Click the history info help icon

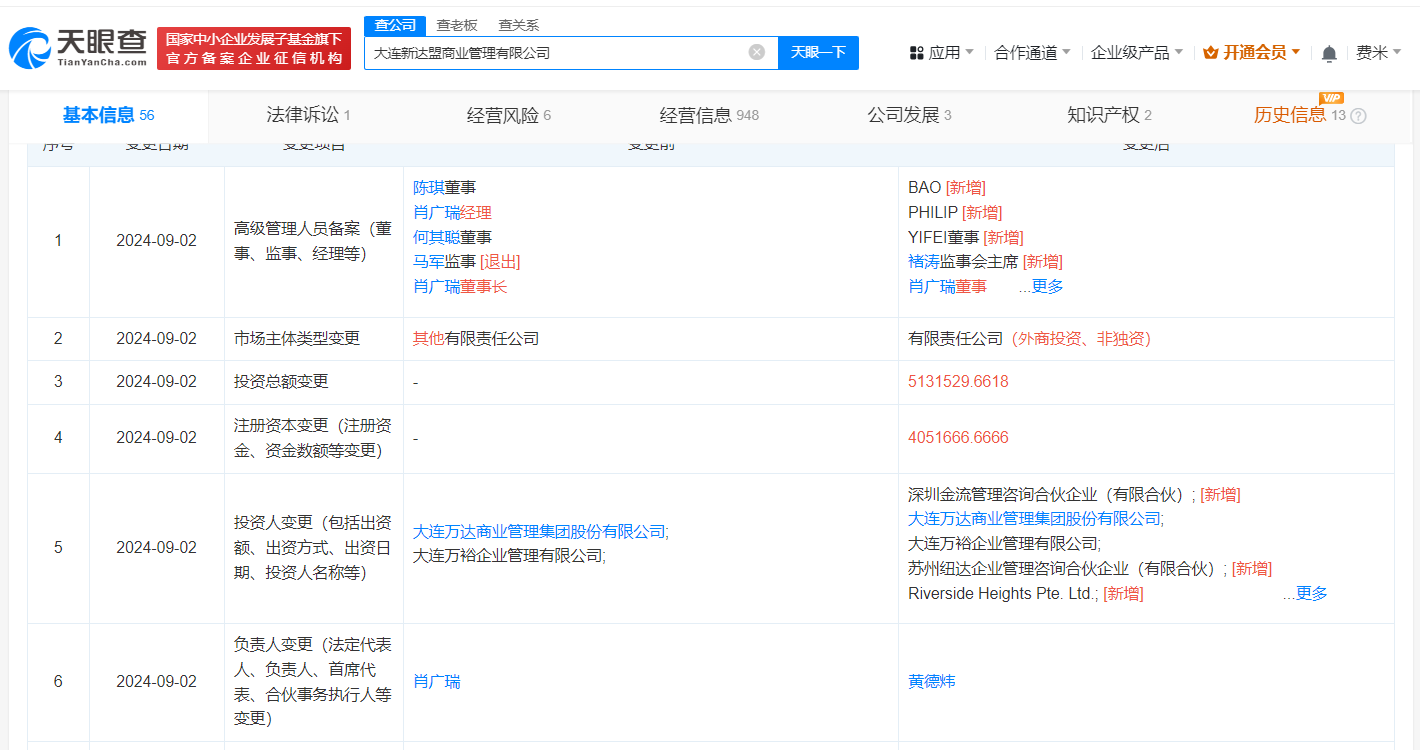tap(1358, 116)
